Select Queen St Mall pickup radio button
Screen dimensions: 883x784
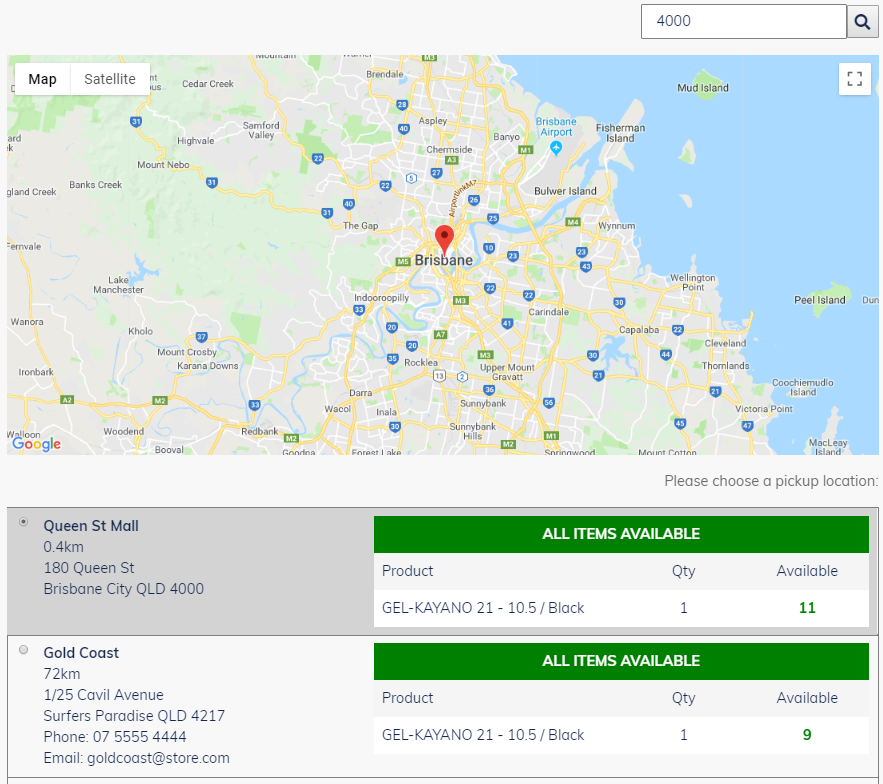tap(24, 522)
